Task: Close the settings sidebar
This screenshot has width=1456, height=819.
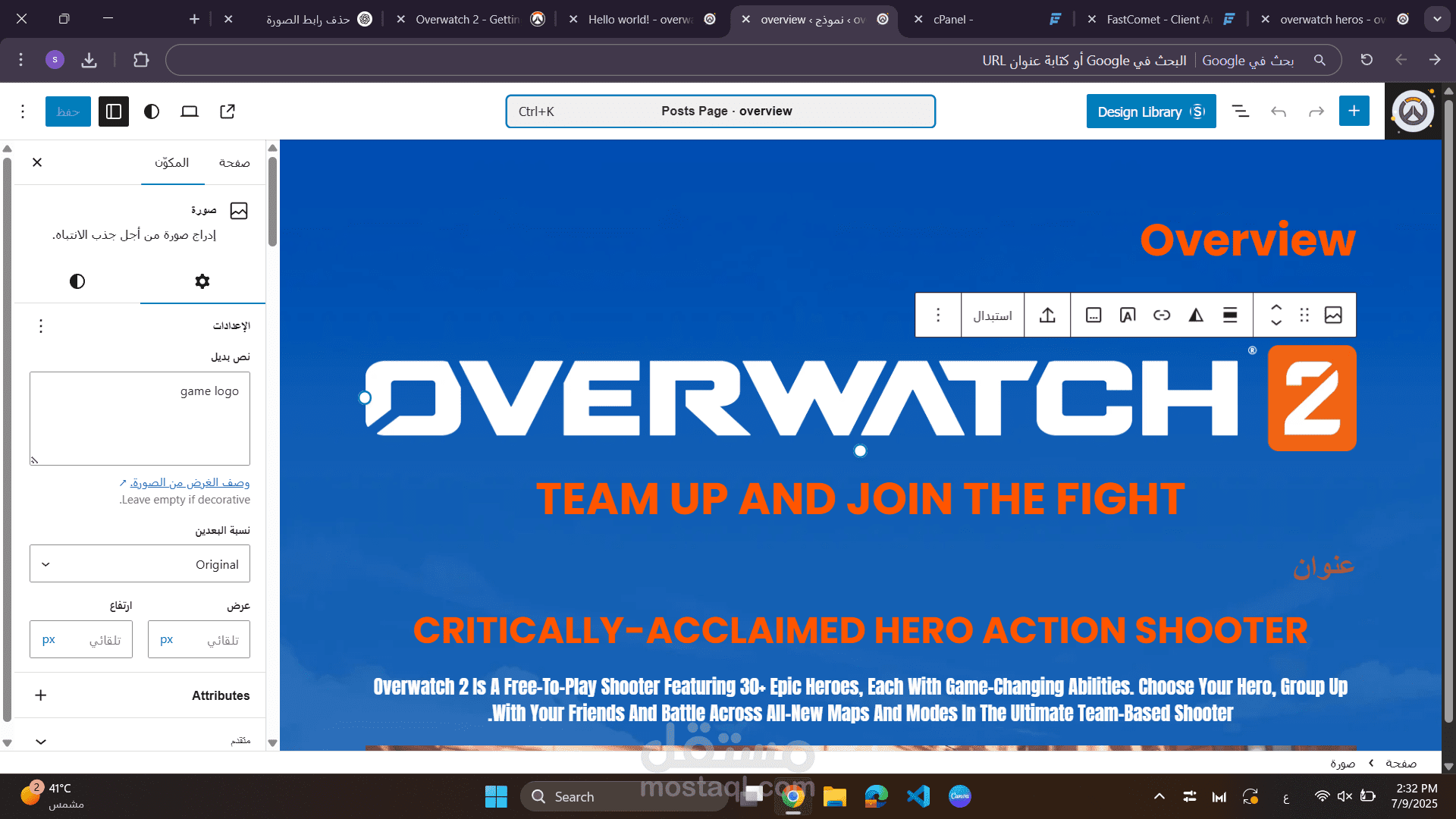Action: tap(37, 162)
